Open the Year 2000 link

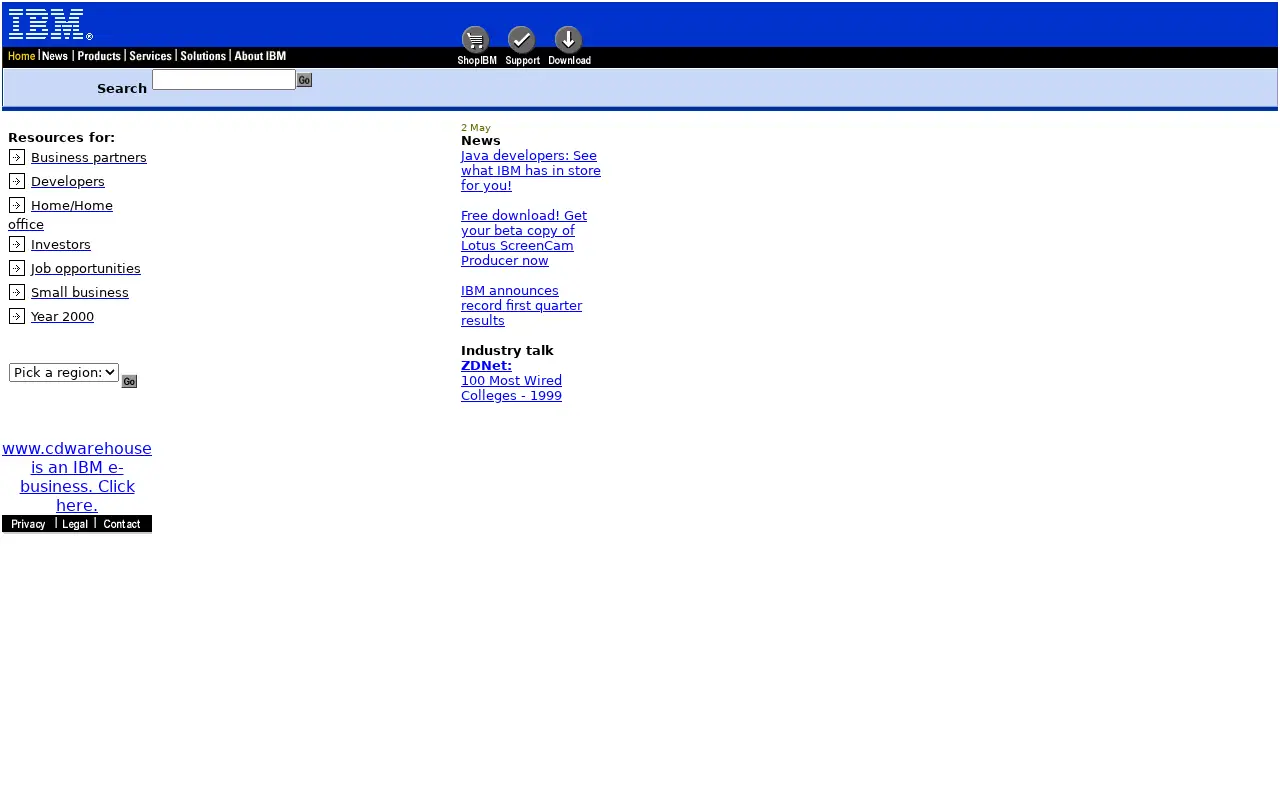click(62, 316)
